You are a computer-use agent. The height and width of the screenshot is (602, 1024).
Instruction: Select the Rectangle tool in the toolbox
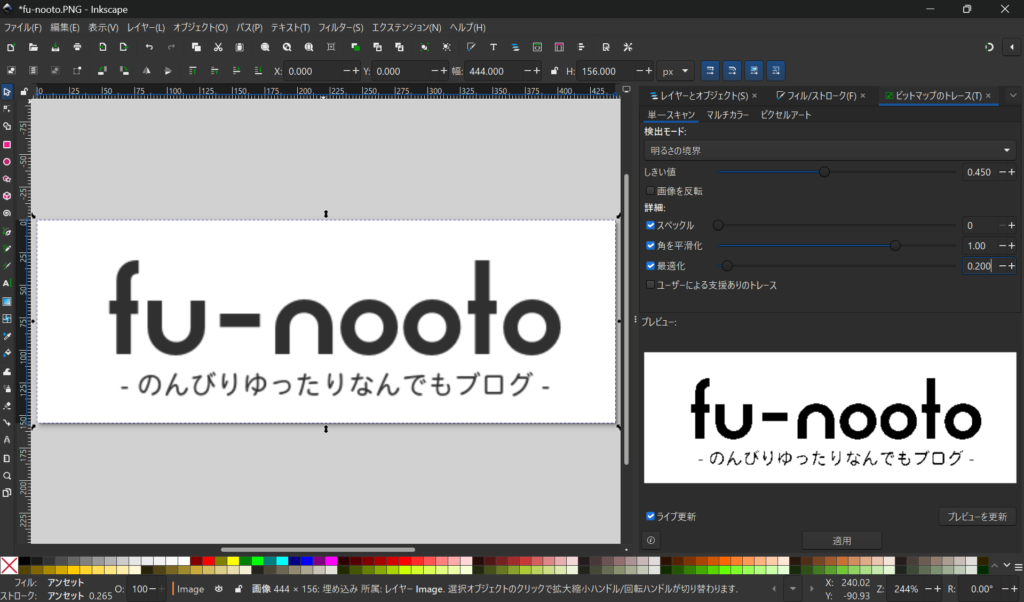[7, 144]
